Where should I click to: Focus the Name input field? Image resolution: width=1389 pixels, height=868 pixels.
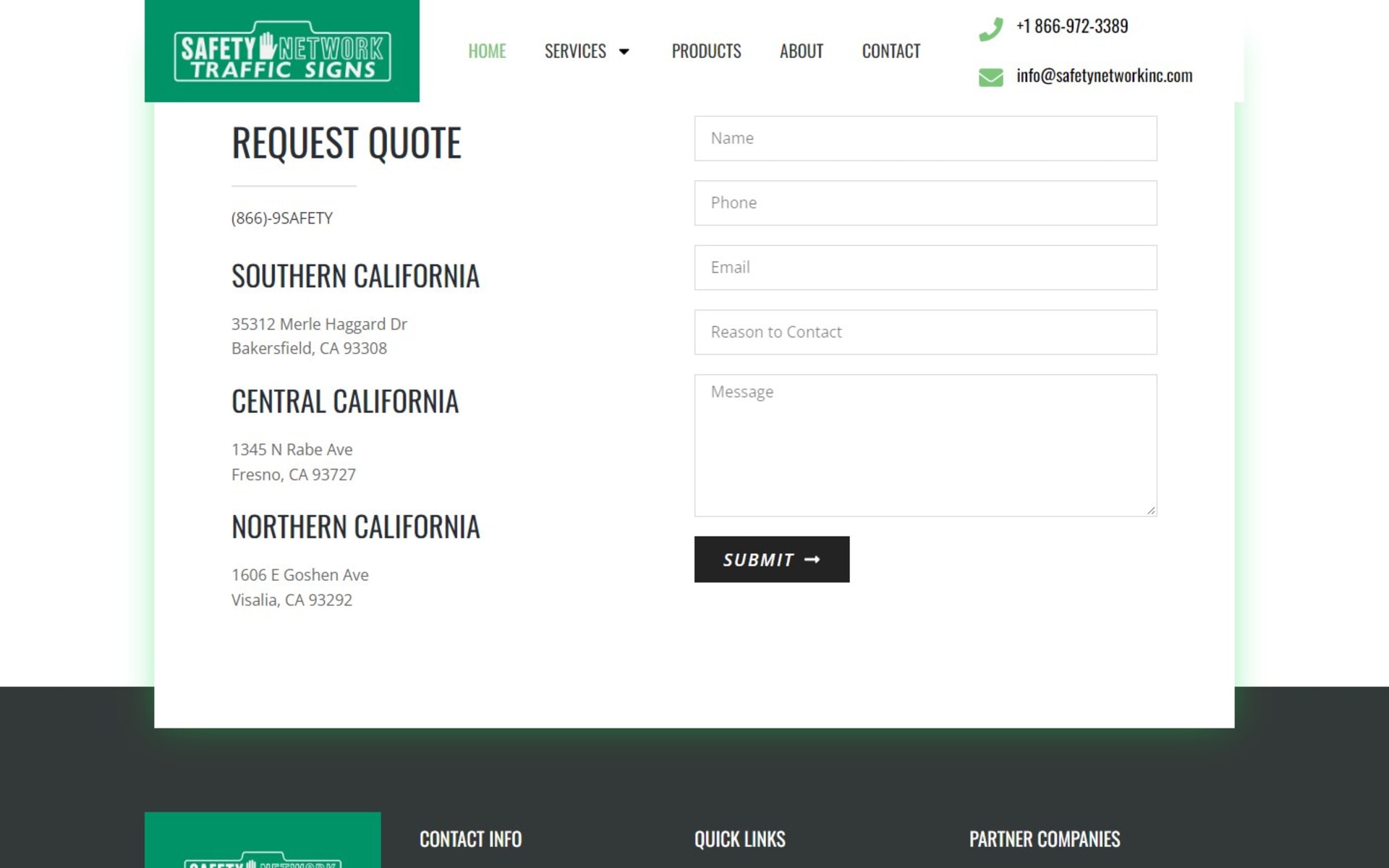925,138
